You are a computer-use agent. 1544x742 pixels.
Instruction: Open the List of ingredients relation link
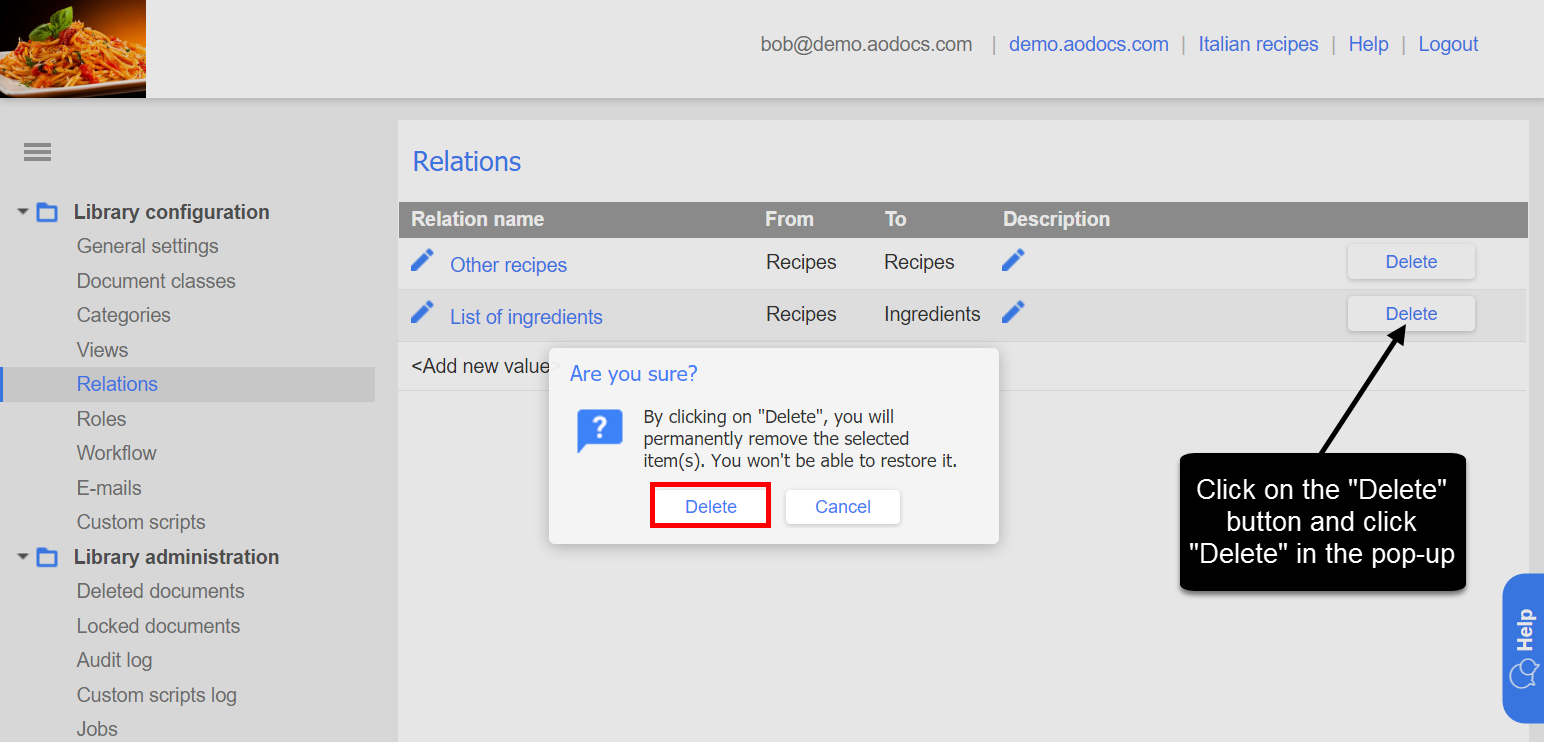coord(526,317)
